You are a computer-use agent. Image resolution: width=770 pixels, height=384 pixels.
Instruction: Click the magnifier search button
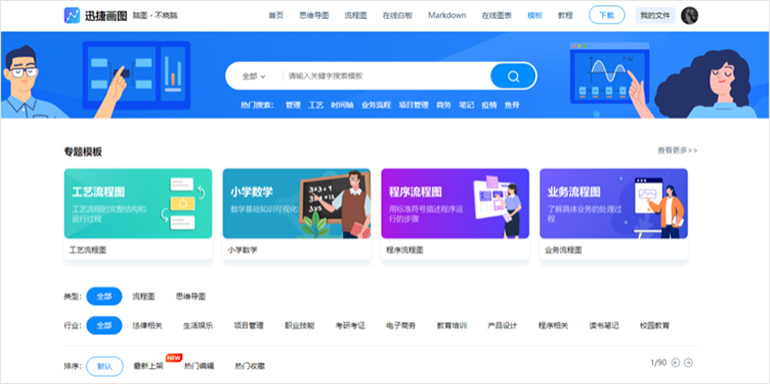click(x=513, y=76)
